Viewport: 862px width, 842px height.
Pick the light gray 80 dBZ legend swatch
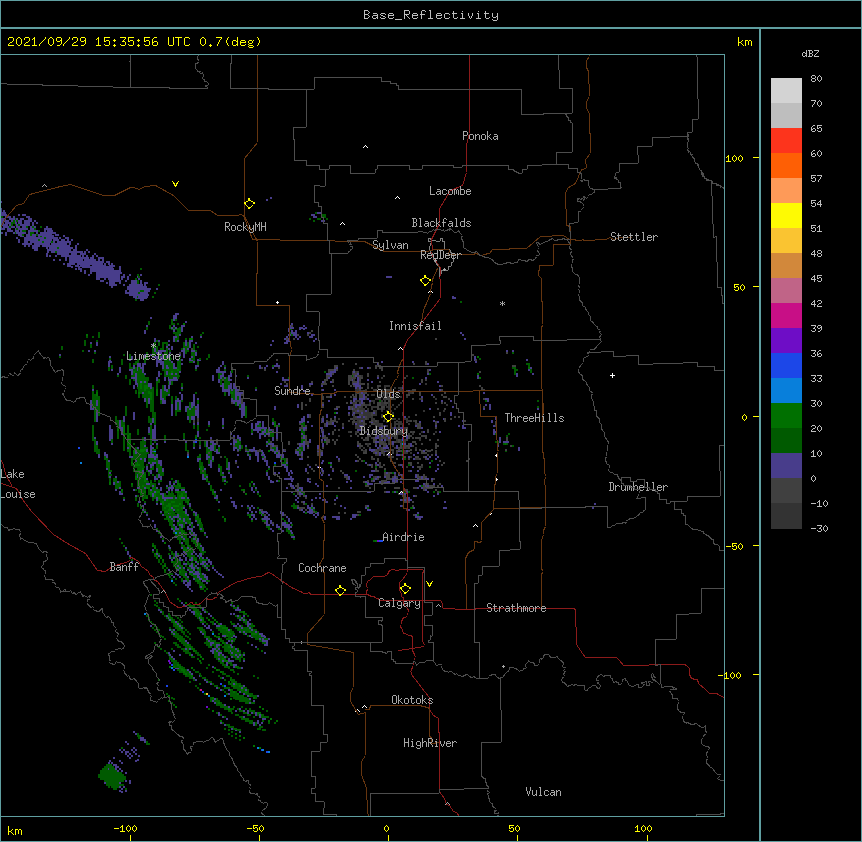[x=786, y=91]
